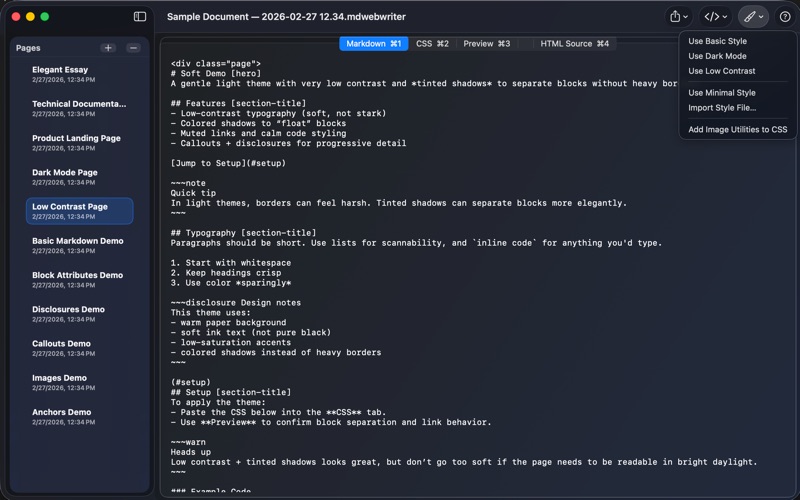Select the Elegant Essay page

tap(80, 74)
